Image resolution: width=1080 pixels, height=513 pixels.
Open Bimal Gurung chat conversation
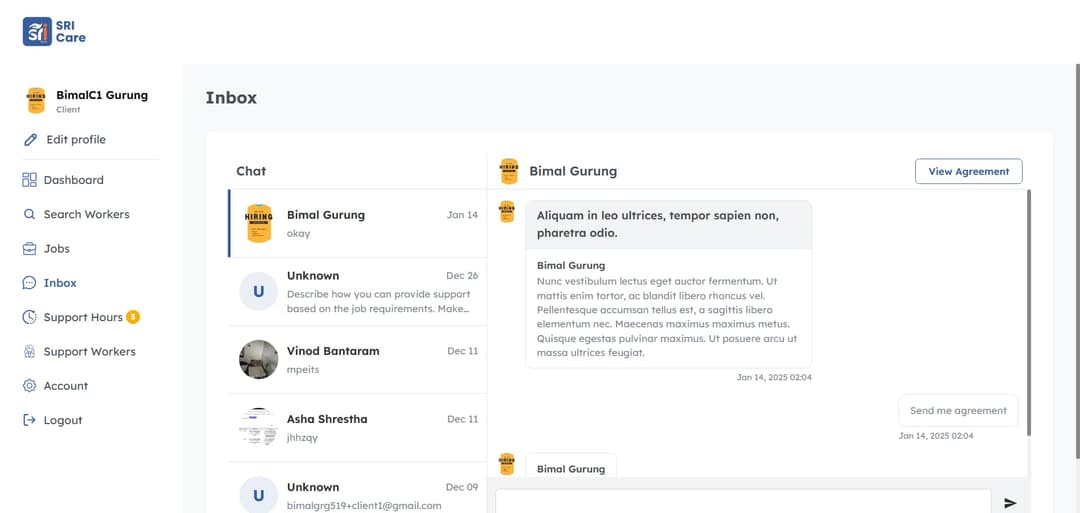[x=357, y=223]
